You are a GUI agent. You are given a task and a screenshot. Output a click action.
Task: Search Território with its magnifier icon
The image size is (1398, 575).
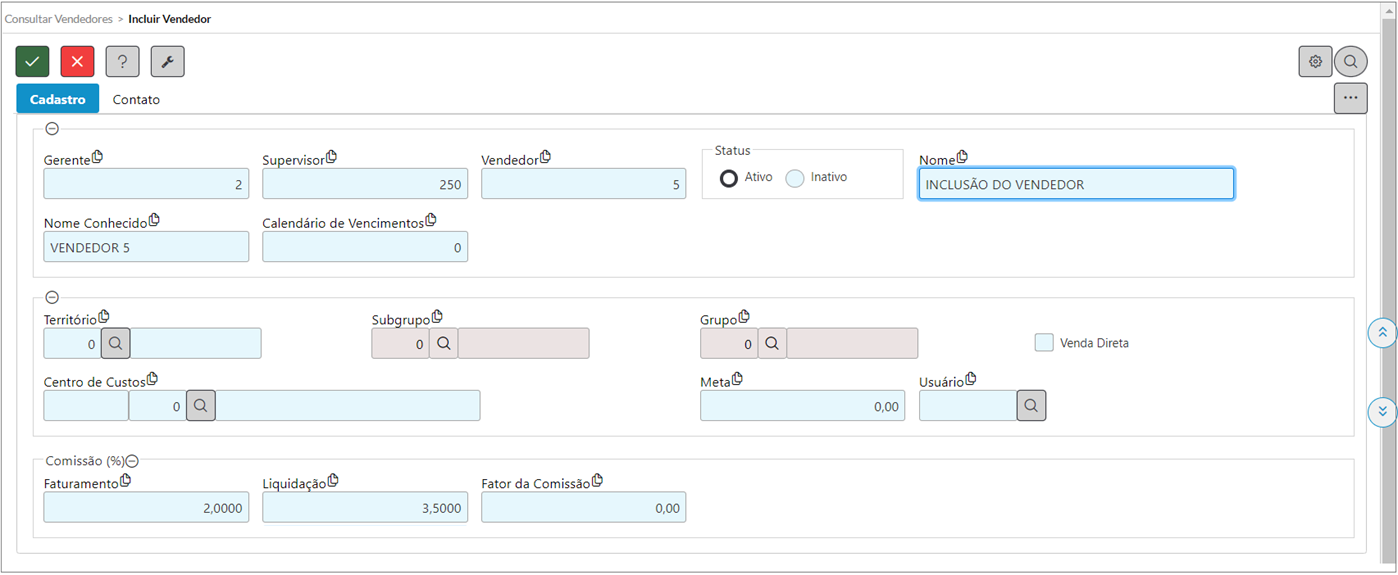click(x=115, y=343)
